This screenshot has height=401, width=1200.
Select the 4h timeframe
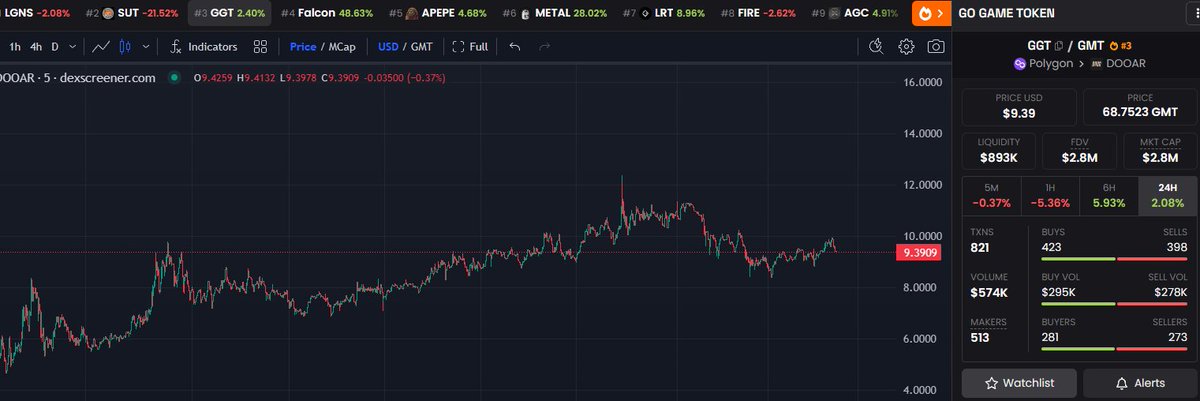(36, 46)
